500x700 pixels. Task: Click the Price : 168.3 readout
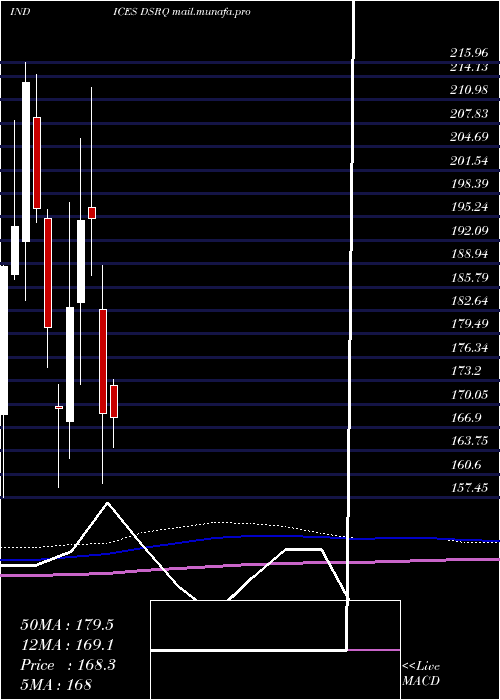coord(68,665)
